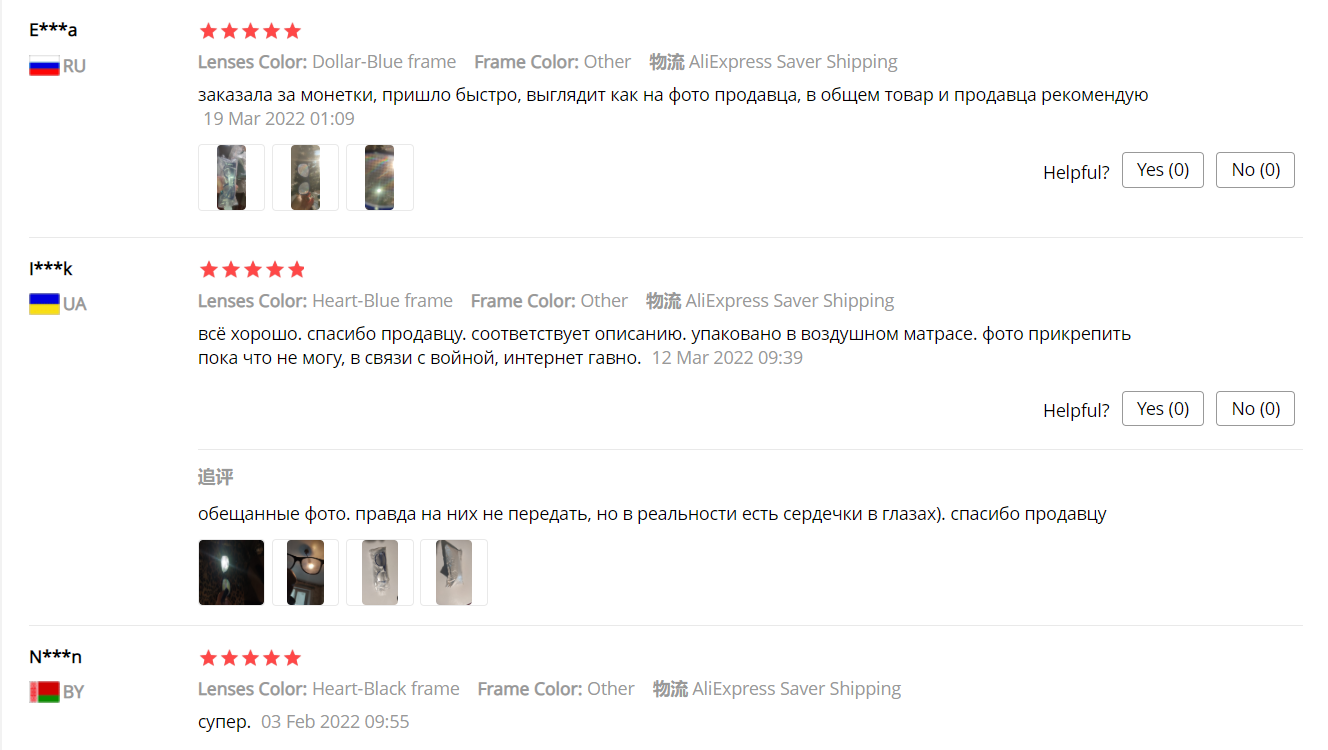Viewport: 1328px width, 750px height.
Task: Open second photo in E***a's review
Action: tap(305, 177)
